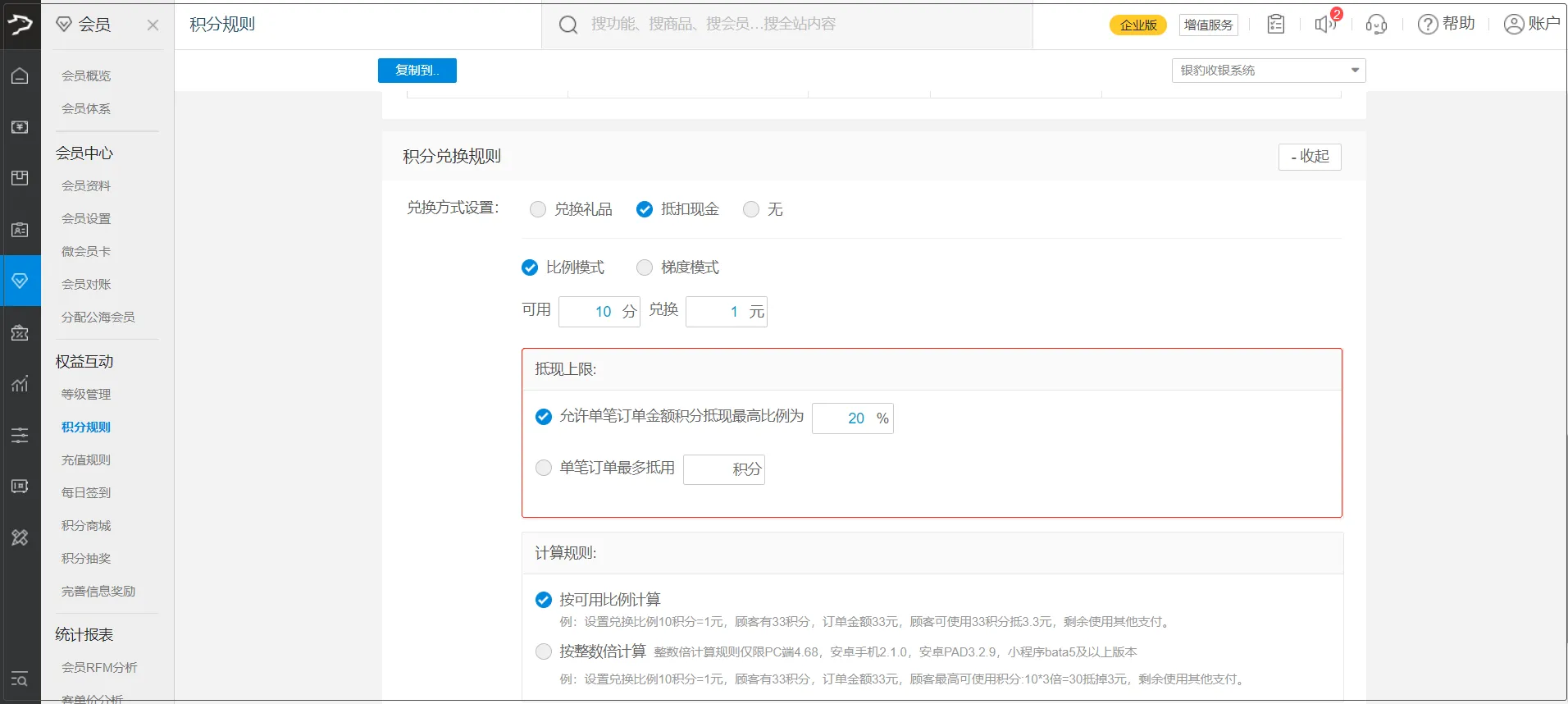Focus the global search input field

pyautogui.click(x=787, y=25)
